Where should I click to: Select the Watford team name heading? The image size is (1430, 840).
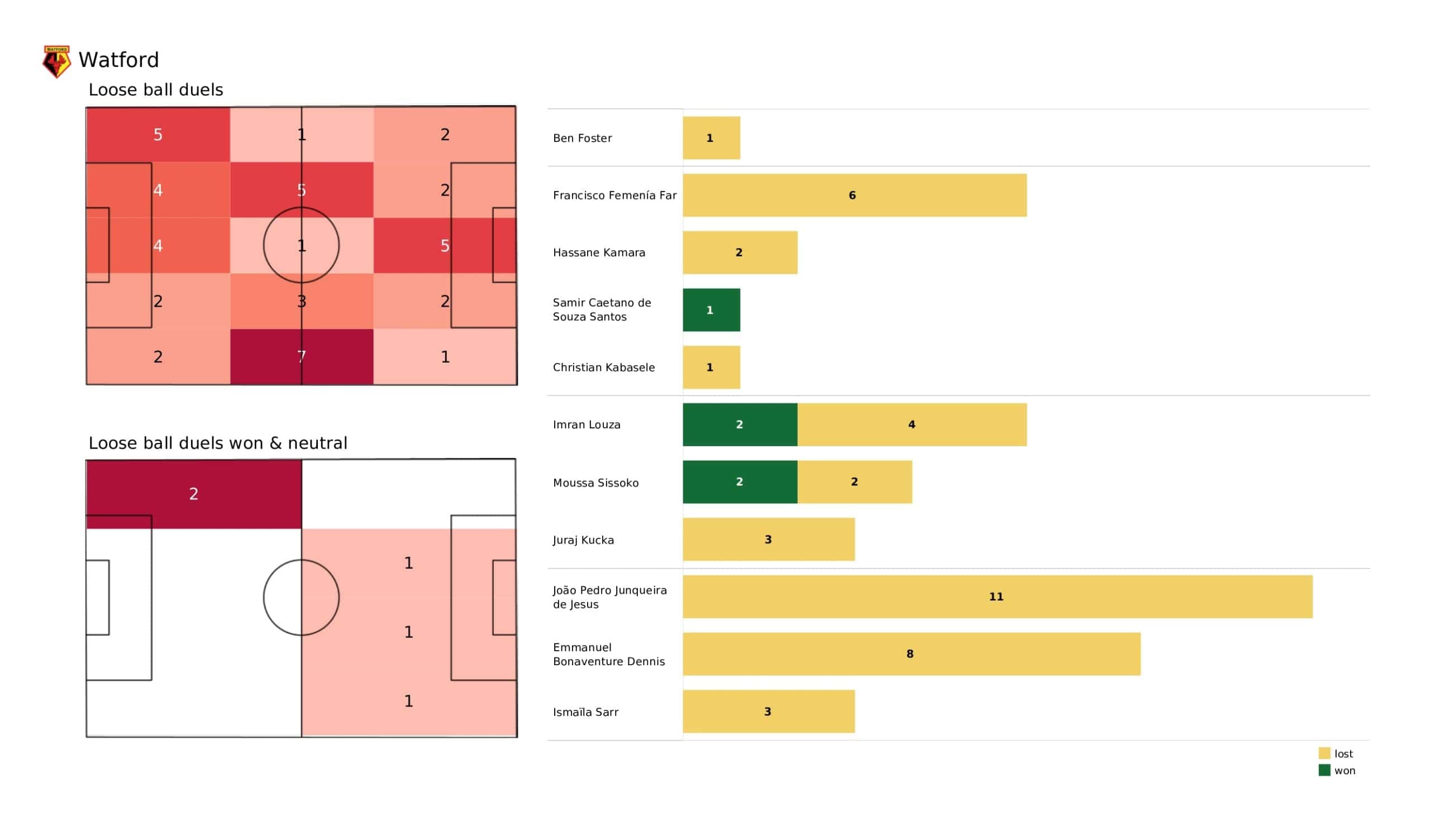point(118,60)
